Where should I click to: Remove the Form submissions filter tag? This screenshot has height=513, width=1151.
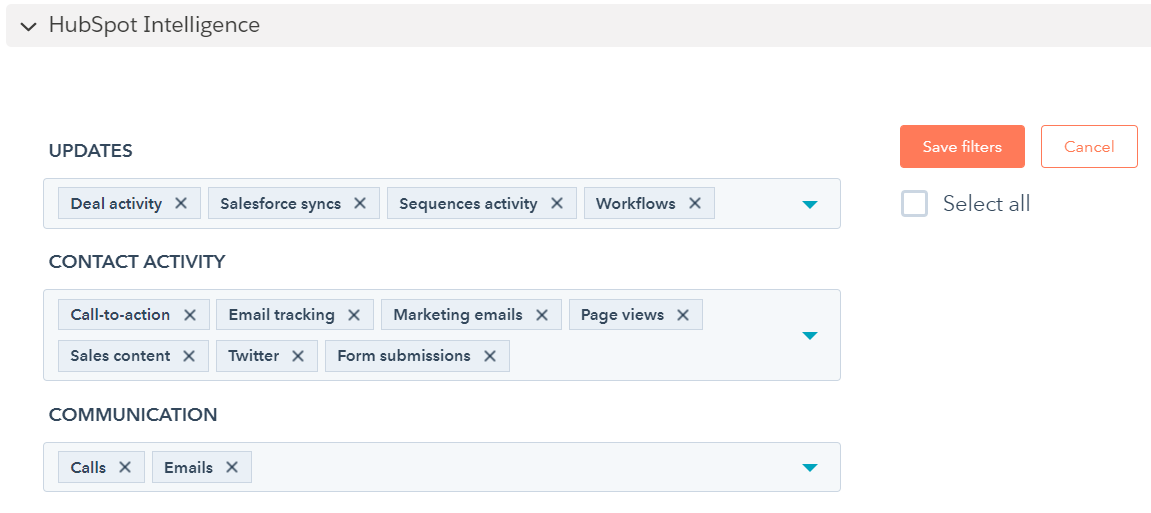(490, 356)
